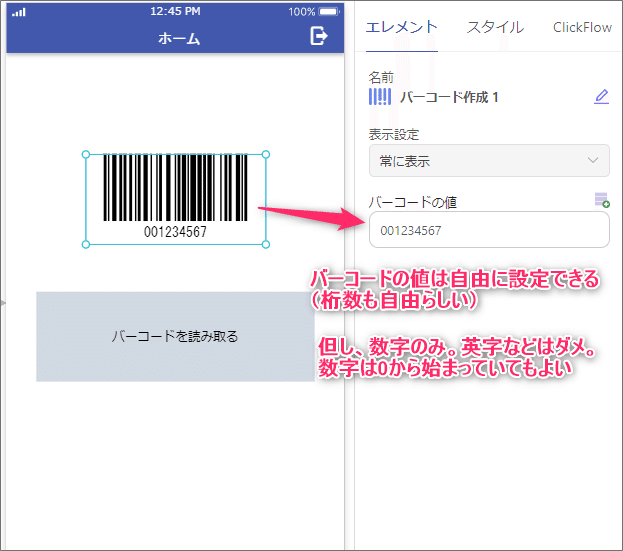The image size is (623, 551).
Task: Open the ClickFlow tab
Action: (x=582, y=27)
